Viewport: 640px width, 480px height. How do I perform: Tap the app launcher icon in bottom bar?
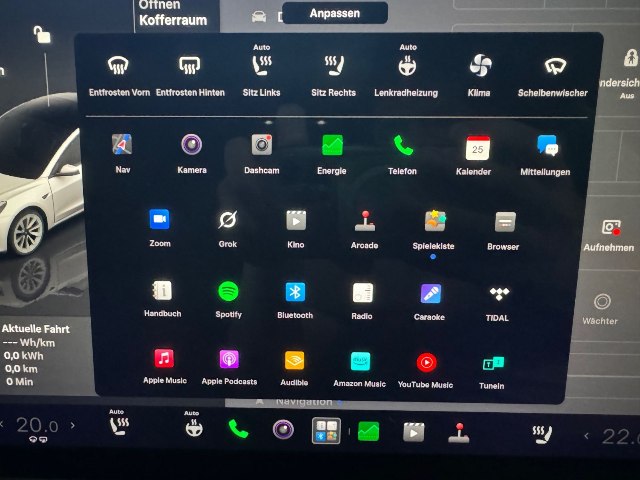[326, 430]
